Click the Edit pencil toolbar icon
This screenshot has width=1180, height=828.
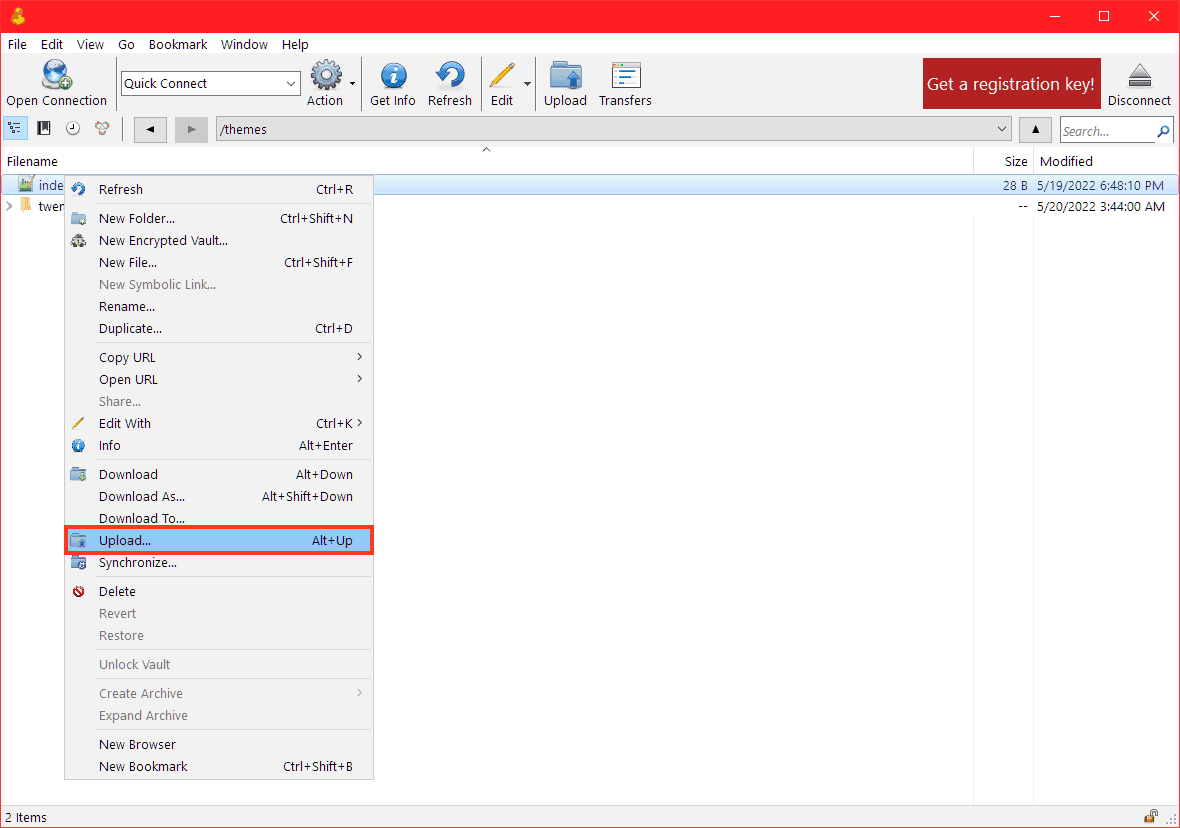502,77
